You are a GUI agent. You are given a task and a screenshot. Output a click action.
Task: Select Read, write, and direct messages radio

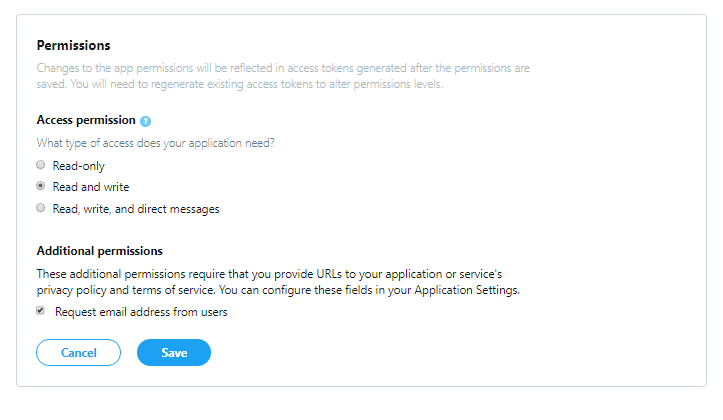(x=41, y=208)
